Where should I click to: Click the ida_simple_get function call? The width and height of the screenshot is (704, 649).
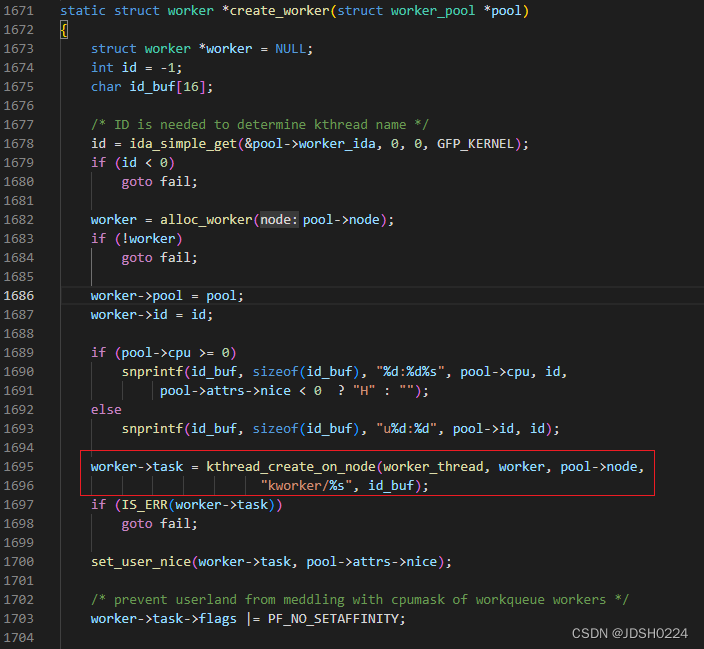[183, 144]
